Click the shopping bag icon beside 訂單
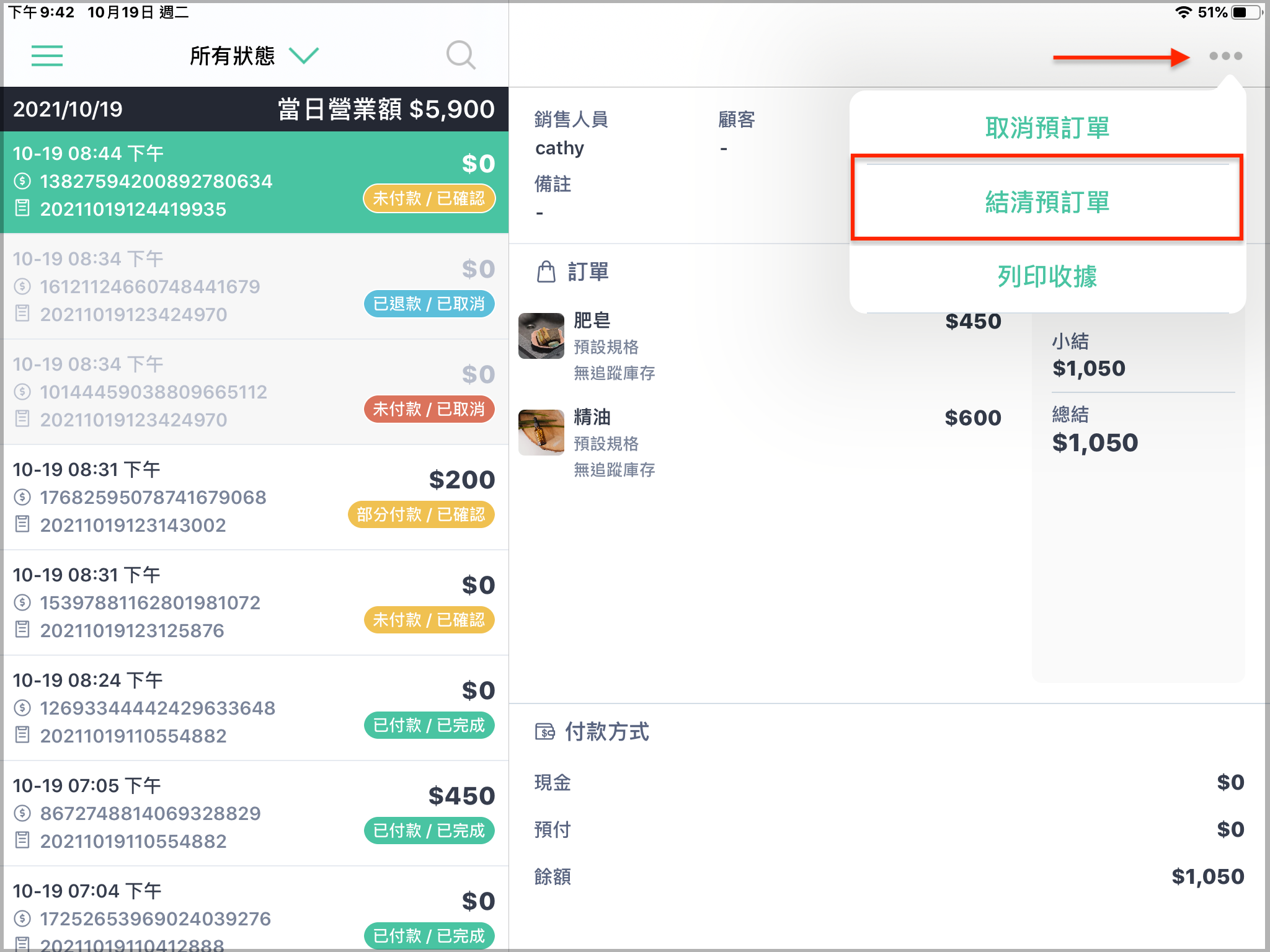 tap(546, 271)
